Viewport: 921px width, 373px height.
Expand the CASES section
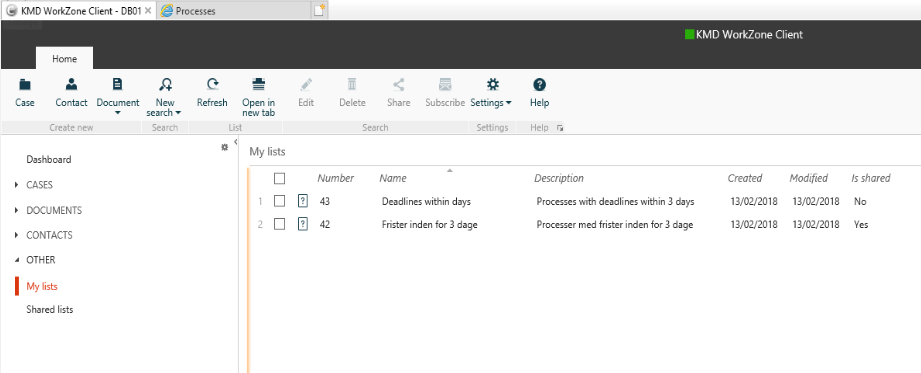pos(16,185)
